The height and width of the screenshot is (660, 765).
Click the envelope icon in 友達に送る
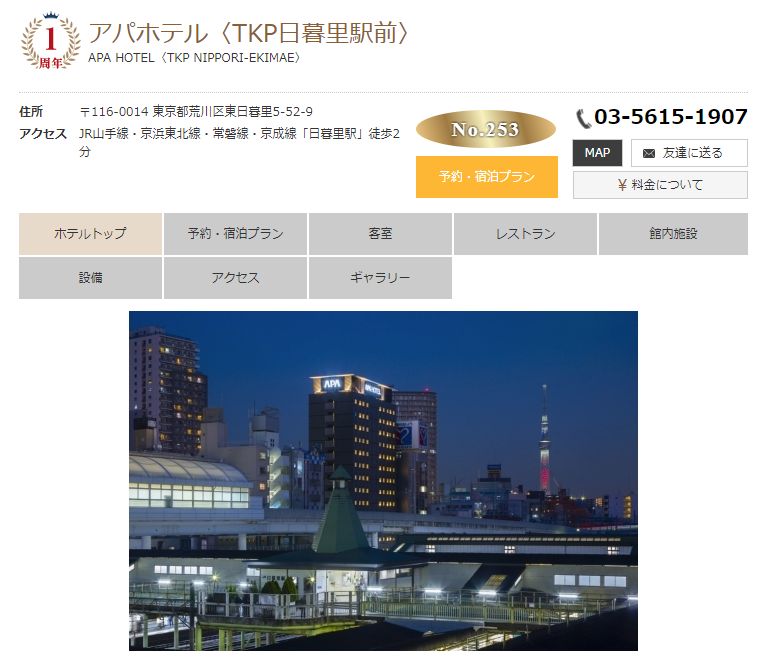(648, 154)
